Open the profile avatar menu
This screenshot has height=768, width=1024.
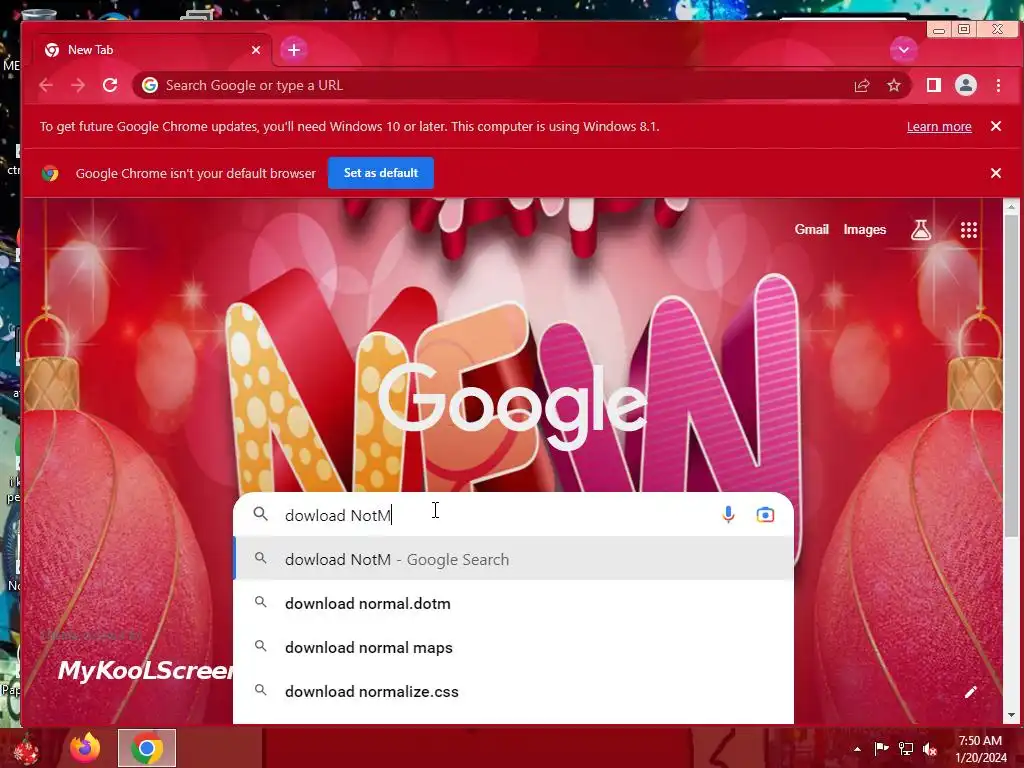tap(966, 85)
